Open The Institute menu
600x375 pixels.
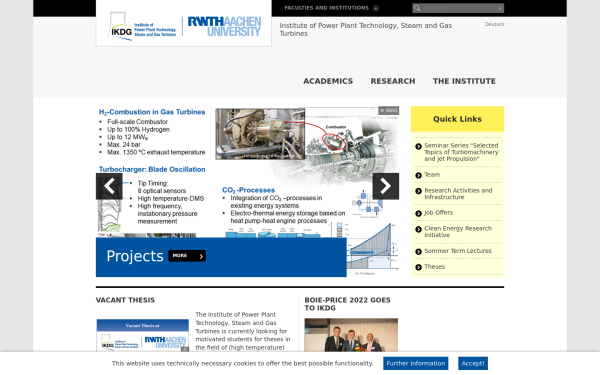464,81
